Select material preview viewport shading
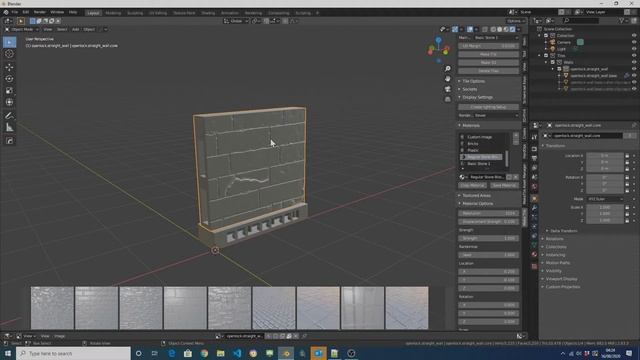640x360 pixels. coord(506,29)
